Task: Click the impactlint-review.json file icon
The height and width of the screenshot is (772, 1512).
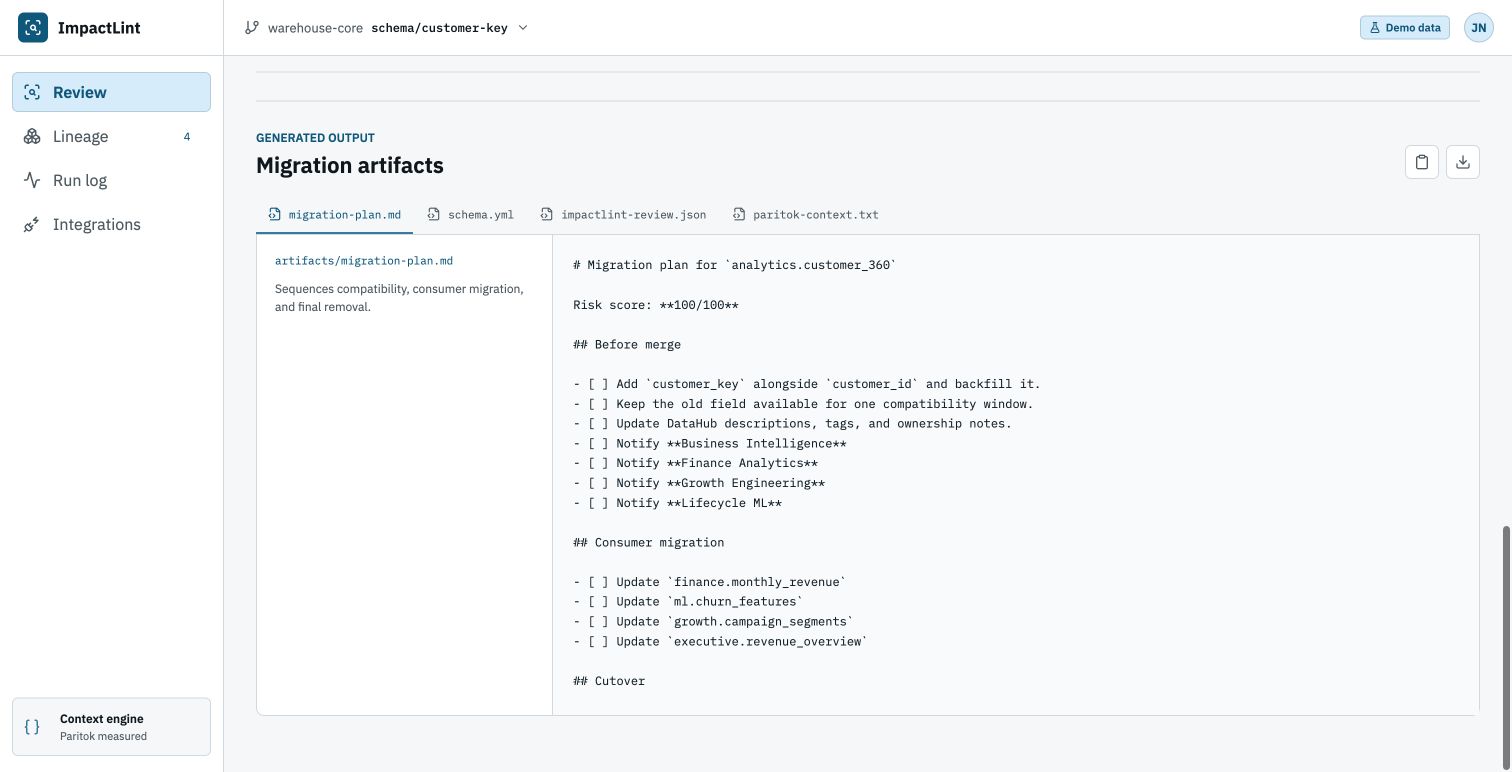Action: click(547, 214)
